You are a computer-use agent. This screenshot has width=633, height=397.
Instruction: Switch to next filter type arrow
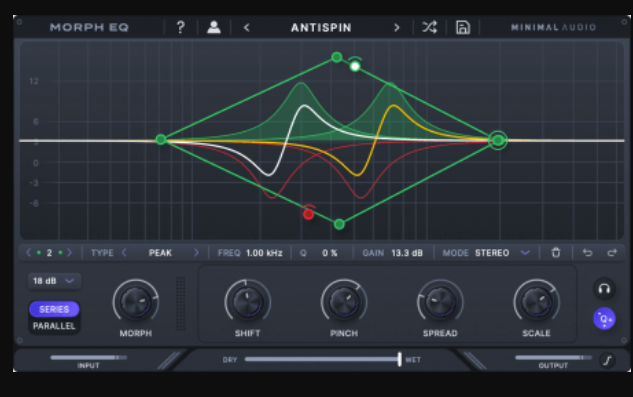(196, 253)
